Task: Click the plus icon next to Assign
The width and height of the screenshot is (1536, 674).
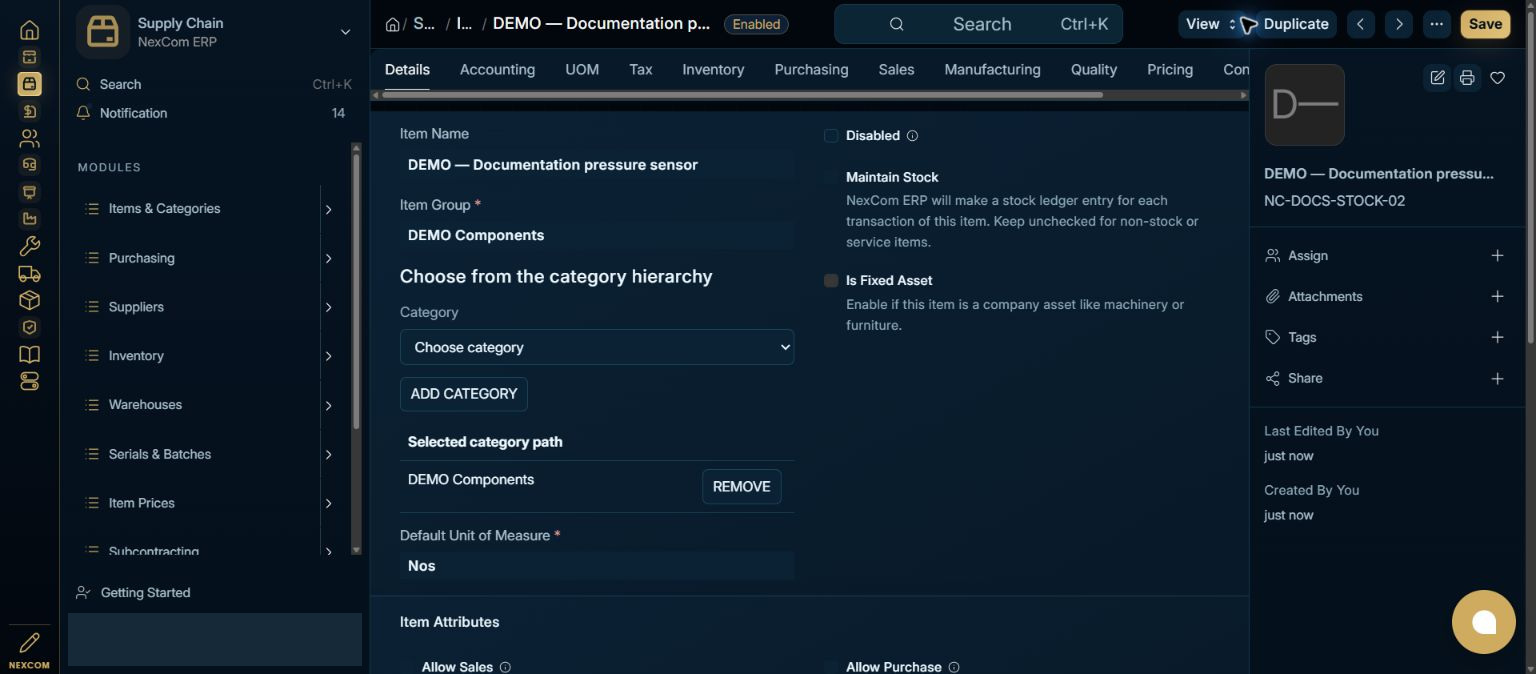Action: (x=1497, y=256)
